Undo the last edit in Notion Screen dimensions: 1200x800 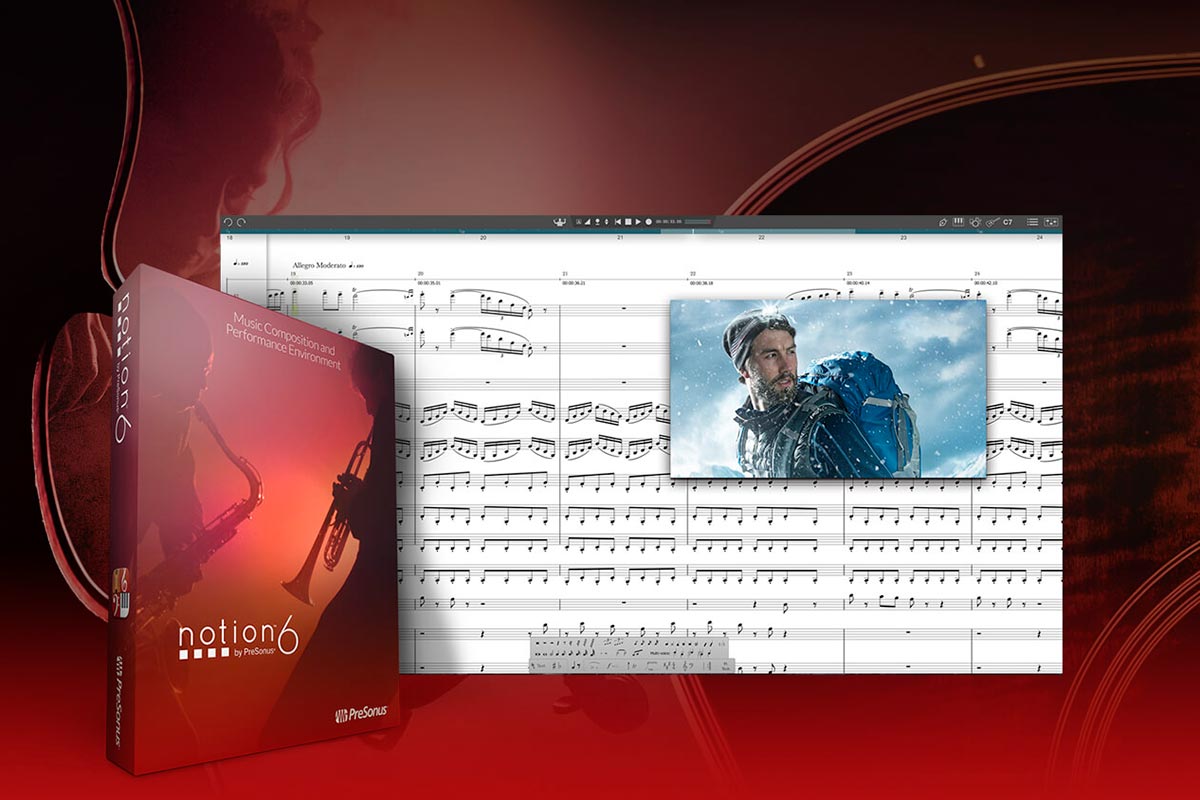(x=228, y=222)
